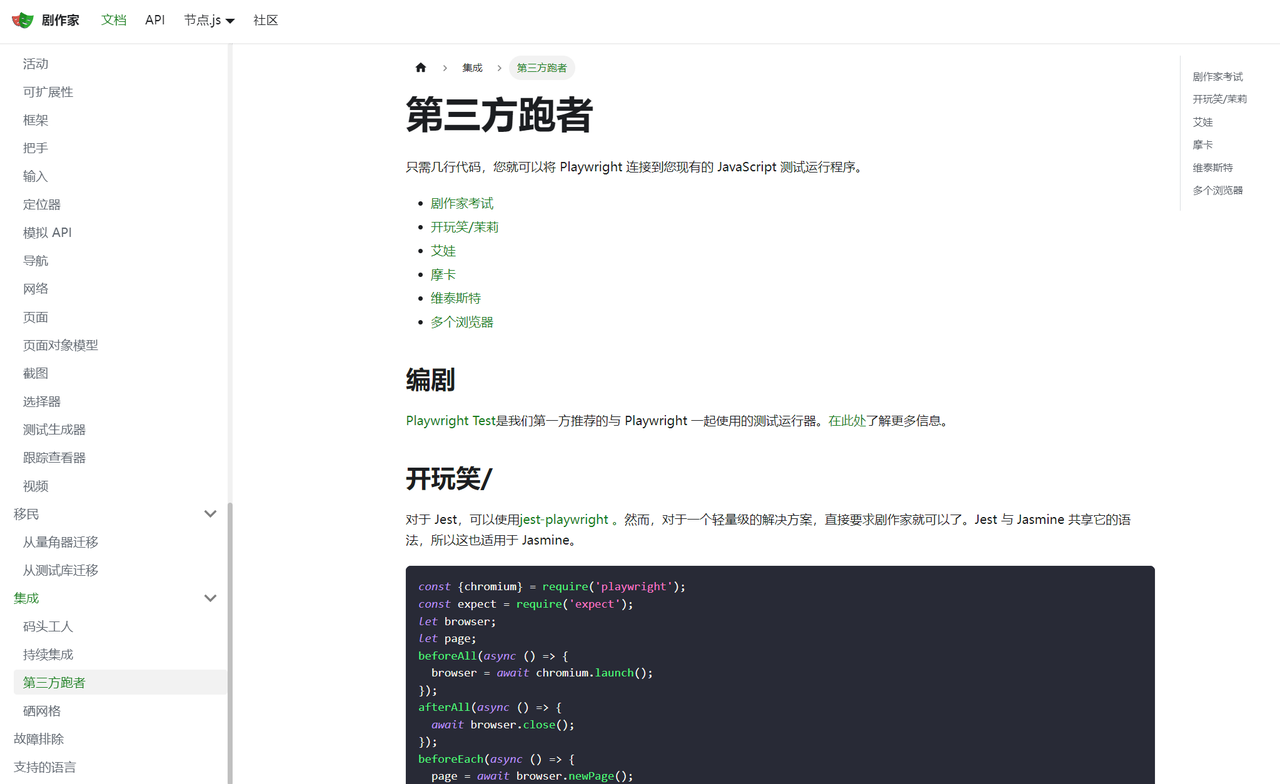Select 集成 in the breadcrumb
This screenshot has height=784, width=1280.
point(472,68)
